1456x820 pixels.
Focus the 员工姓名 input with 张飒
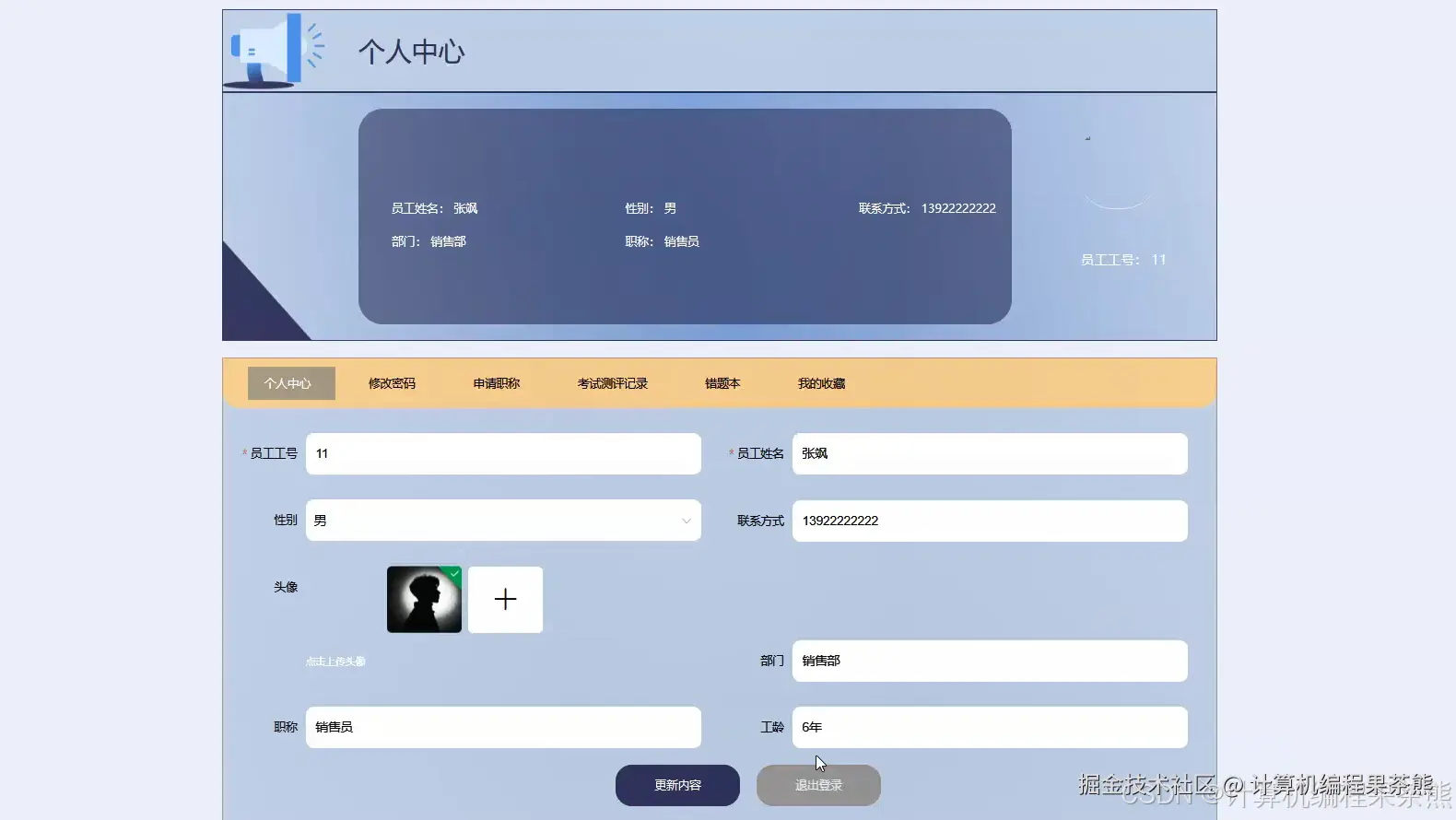click(x=990, y=454)
